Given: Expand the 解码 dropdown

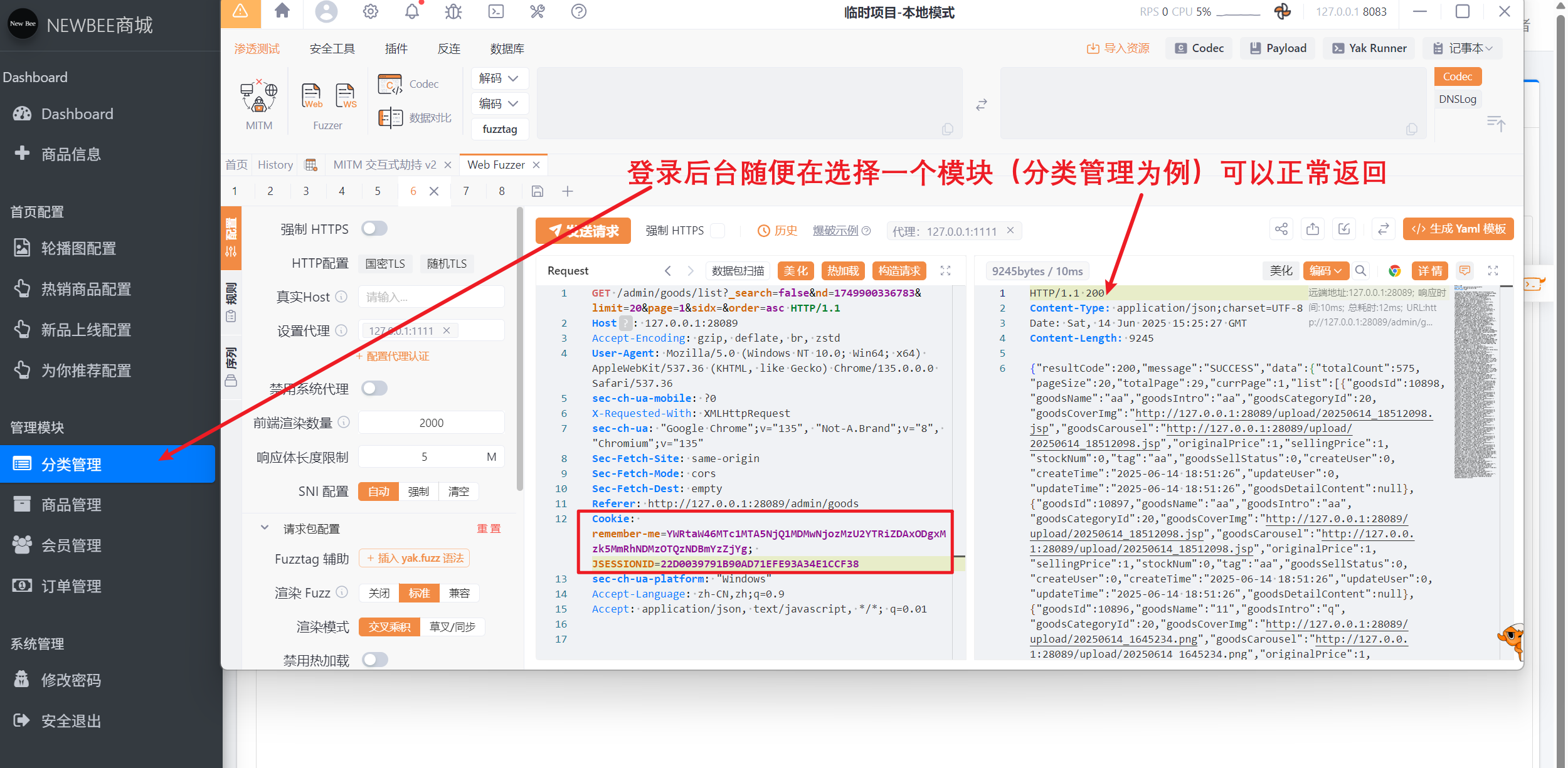Looking at the screenshot, I should [499, 78].
